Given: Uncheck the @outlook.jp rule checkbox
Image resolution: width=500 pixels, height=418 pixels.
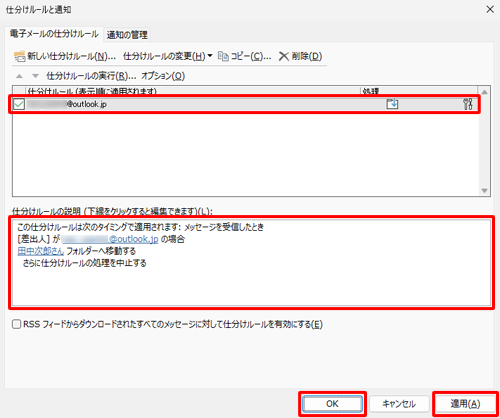Looking at the screenshot, I should [x=19, y=104].
